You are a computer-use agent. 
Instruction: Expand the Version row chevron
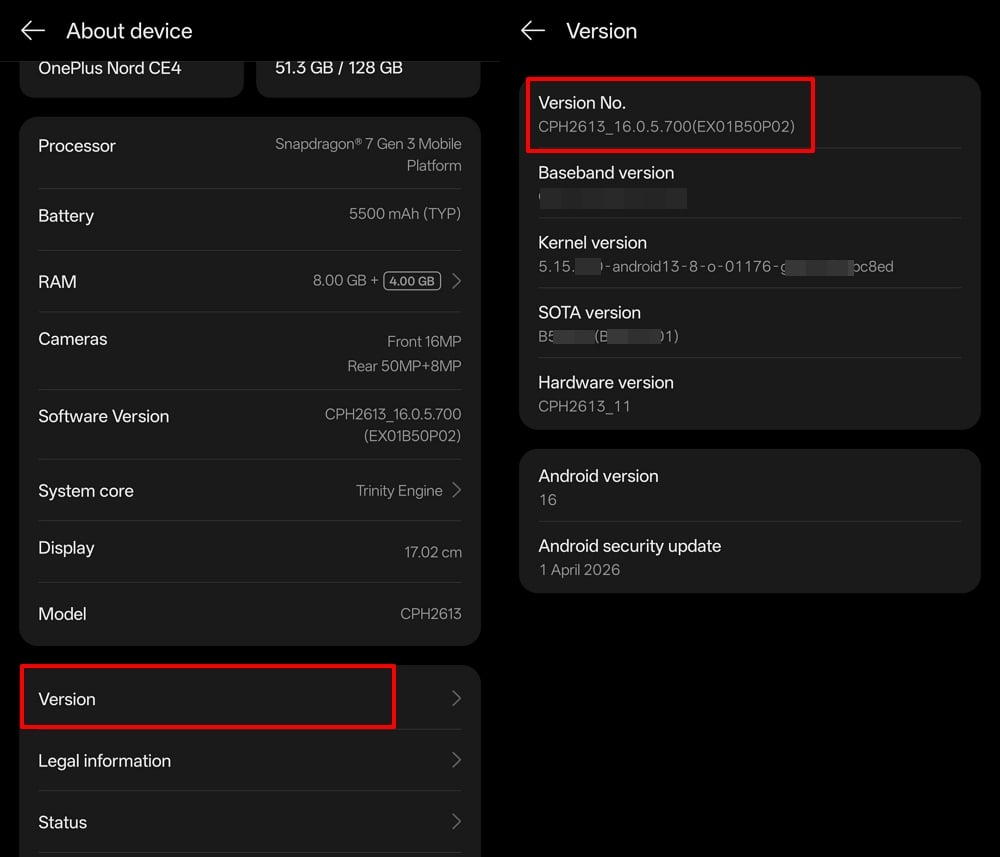coord(457,698)
